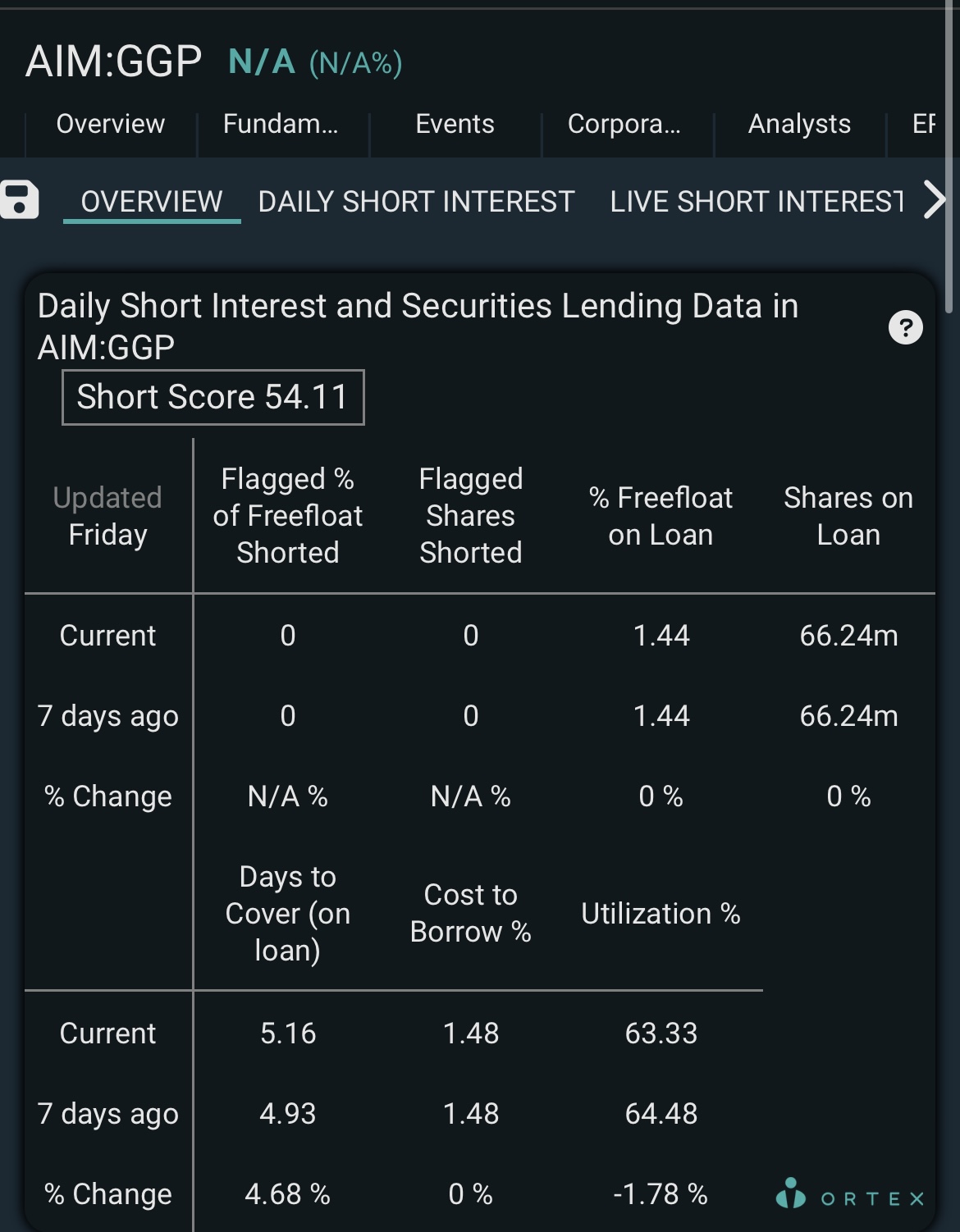Click the vertical scrollbar on the right edge
The image size is (960, 1232).
coord(949,156)
